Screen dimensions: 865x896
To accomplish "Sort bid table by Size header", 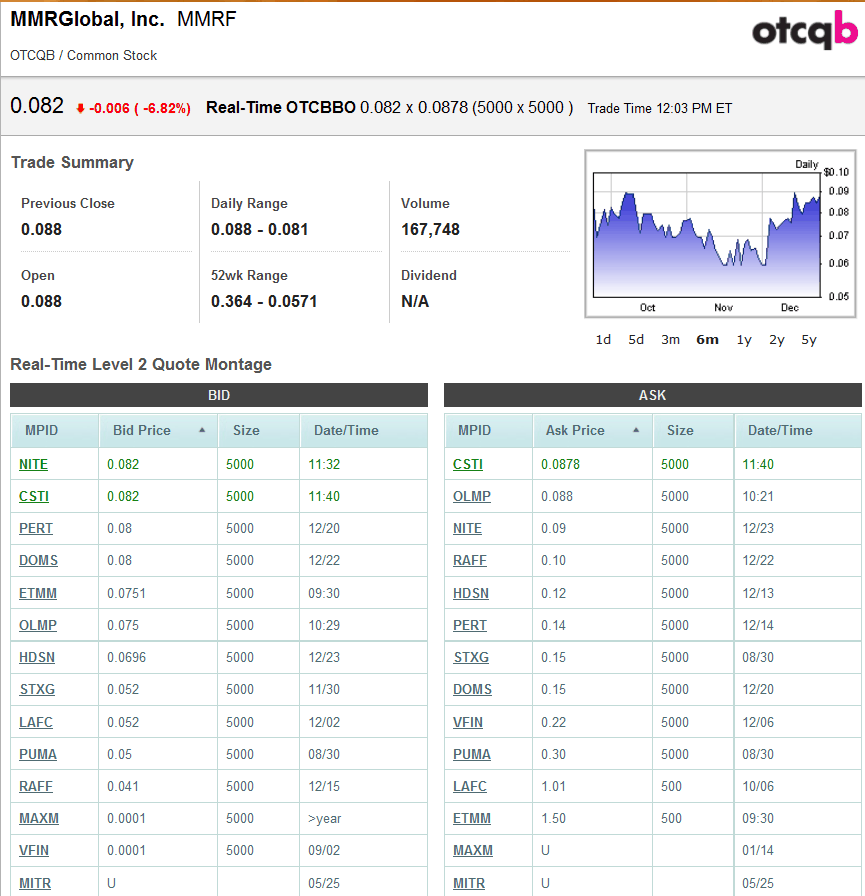I will (246, 430).
